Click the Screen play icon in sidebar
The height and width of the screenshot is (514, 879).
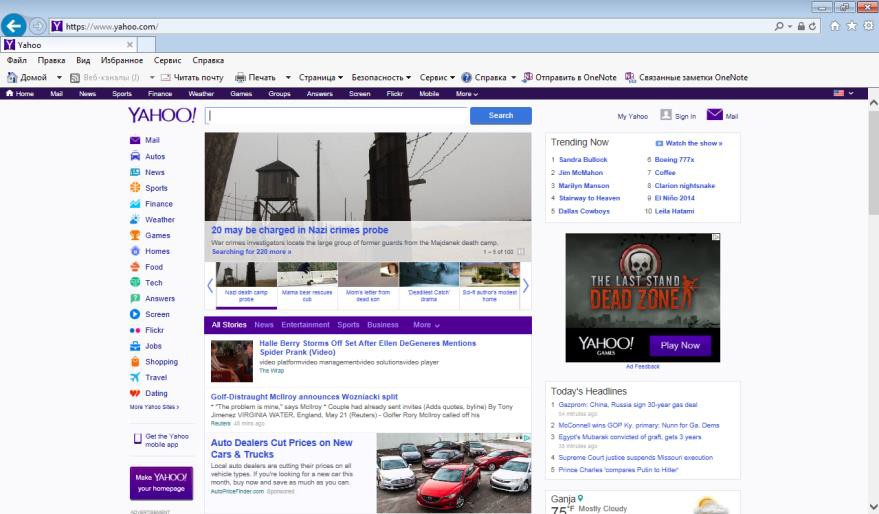point(135,314)
